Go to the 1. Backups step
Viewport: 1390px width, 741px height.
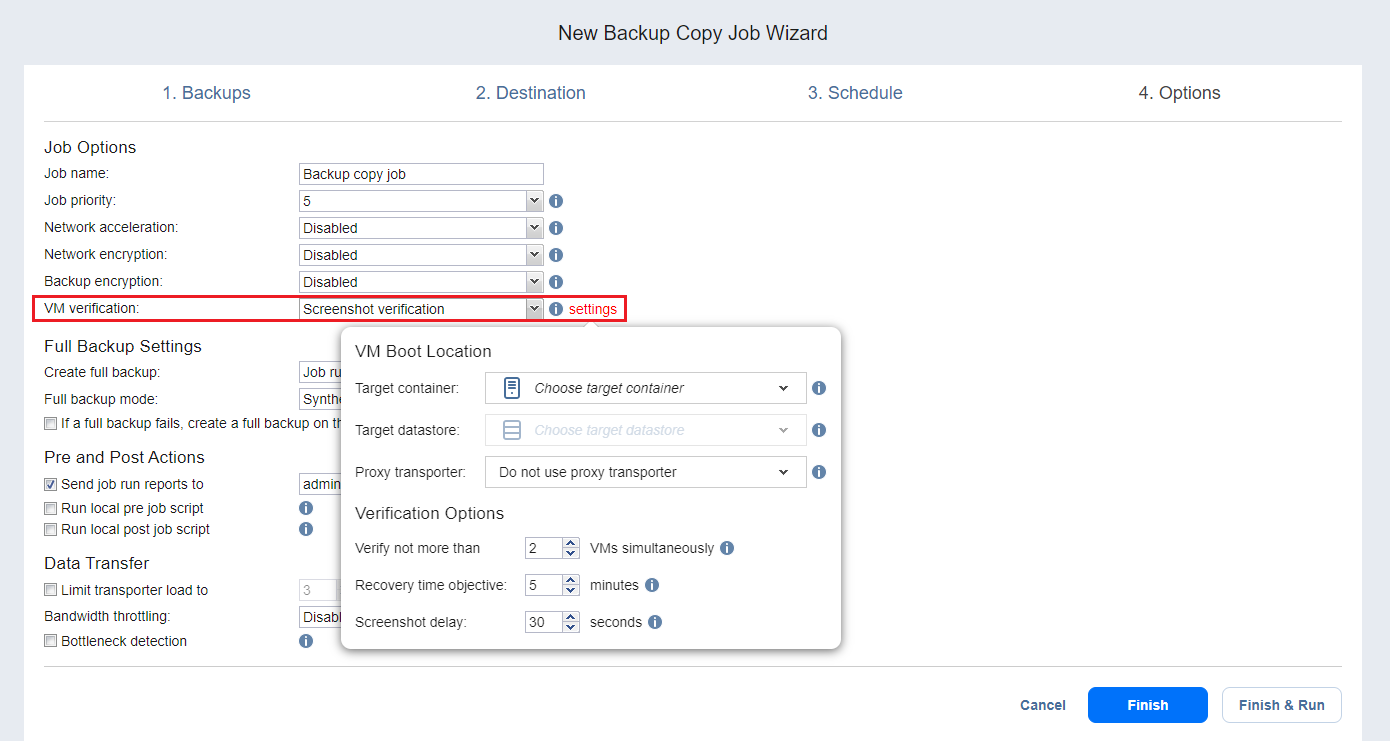point(207,93)
